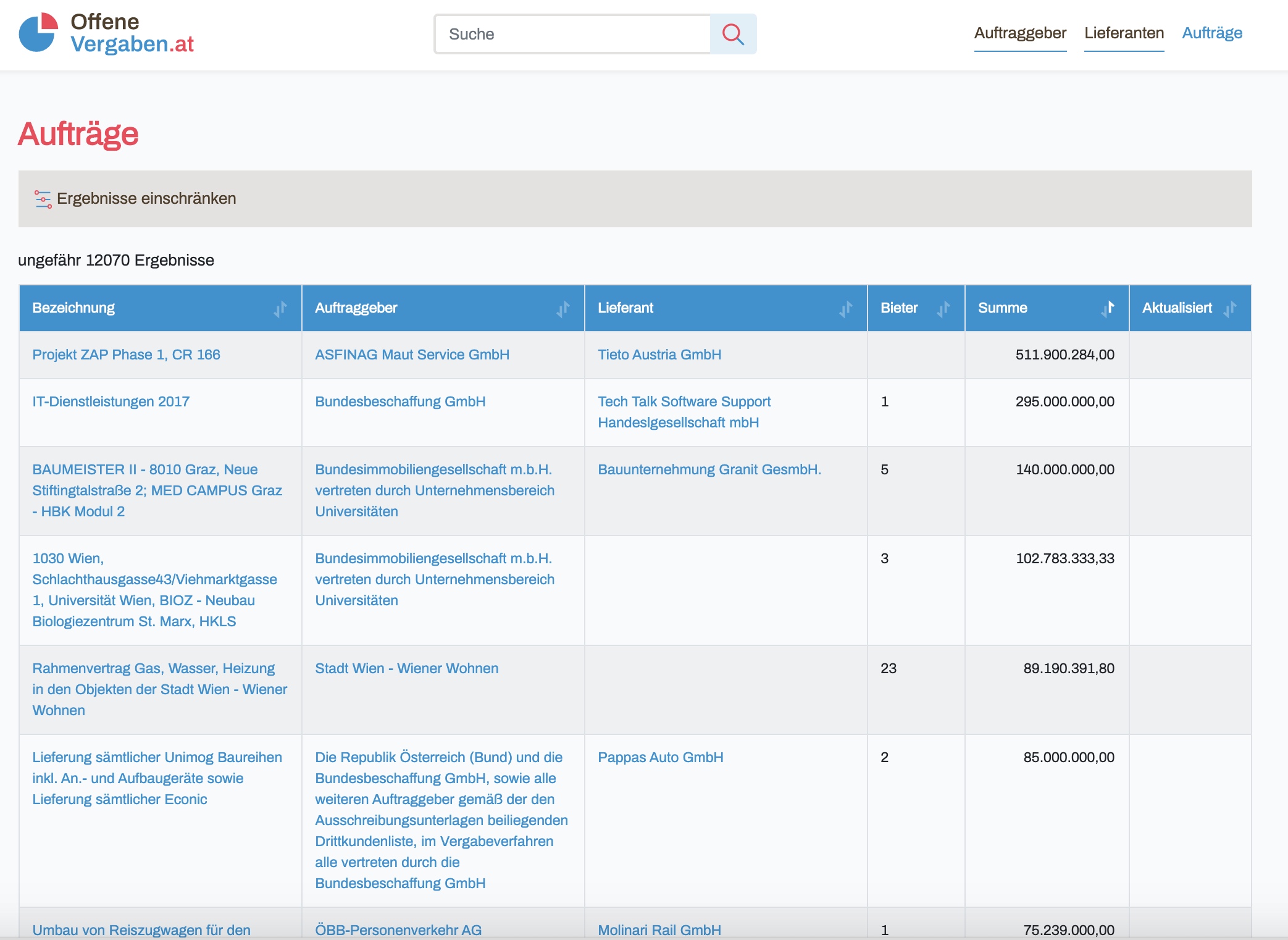Open the Auftraggeber navigation item
This screenshot has width=1288, height=940.
1020,33
